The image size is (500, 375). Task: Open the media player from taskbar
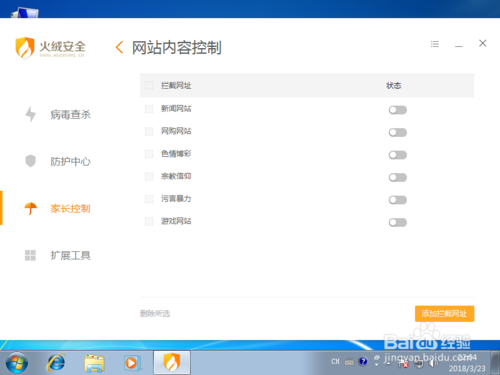pyautogui.click(x=132, y=363)
